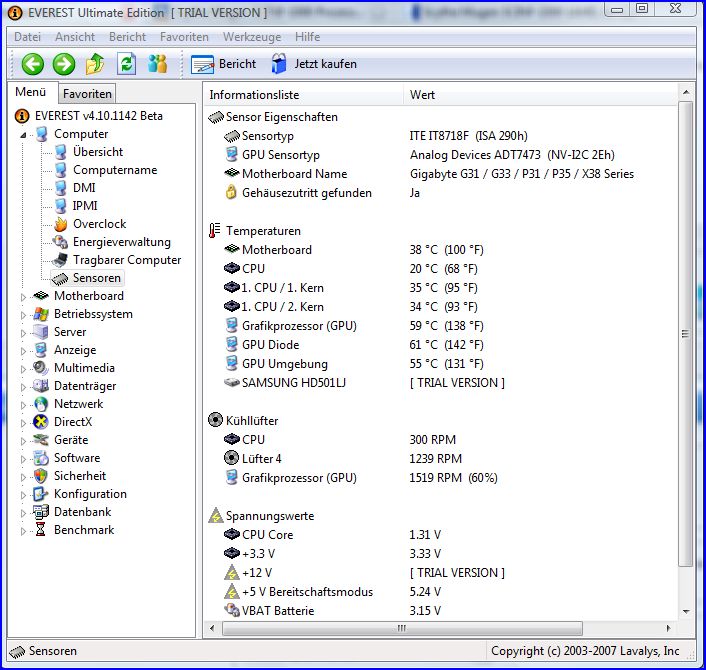Expand the Server tree node
Image resolution: width=706 pixels, height=670 pixels.
(23, 333)
